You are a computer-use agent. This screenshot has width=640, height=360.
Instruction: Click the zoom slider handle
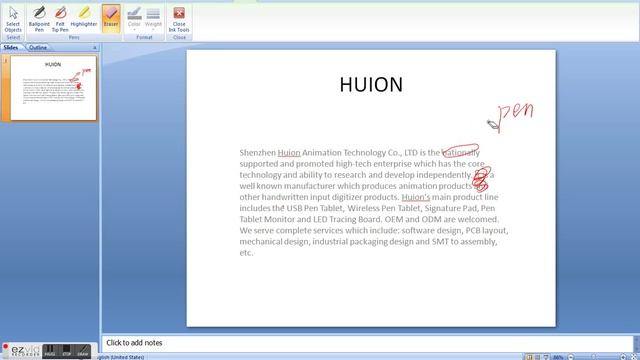[x=594, y=358]
